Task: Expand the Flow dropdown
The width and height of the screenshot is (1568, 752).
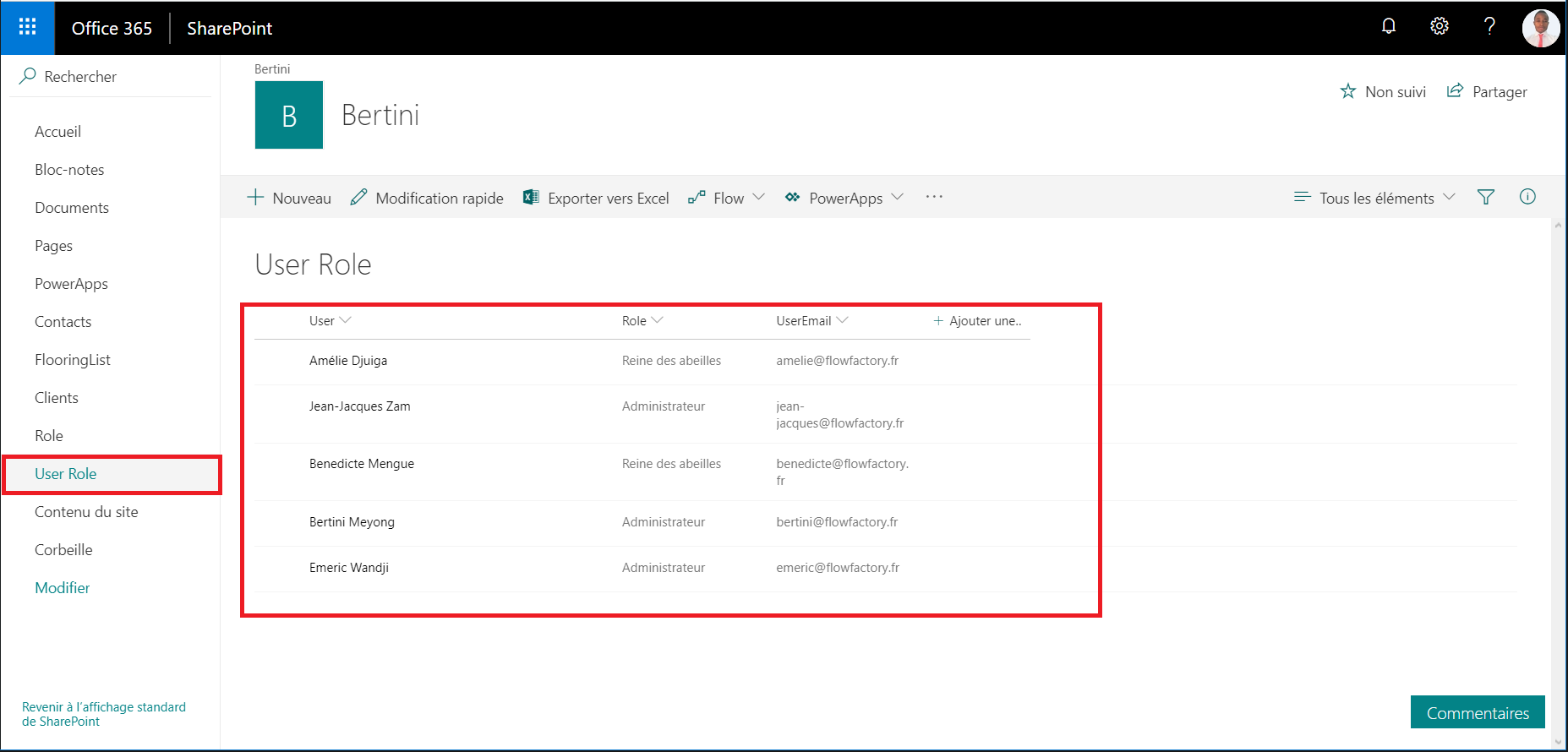Action: click(726, 198)
